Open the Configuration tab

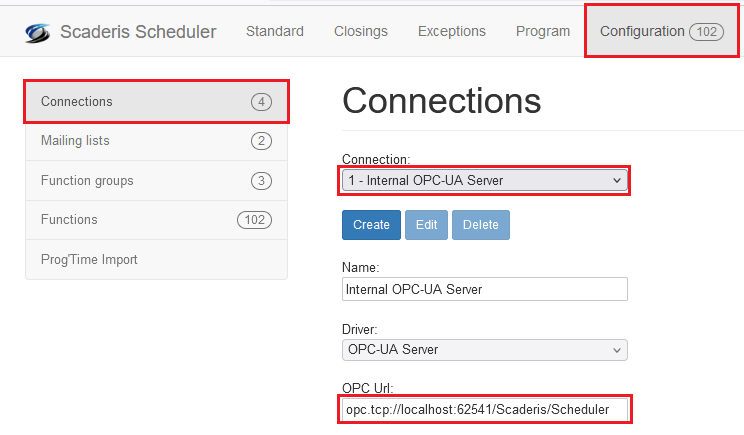(x=642, y=31)
